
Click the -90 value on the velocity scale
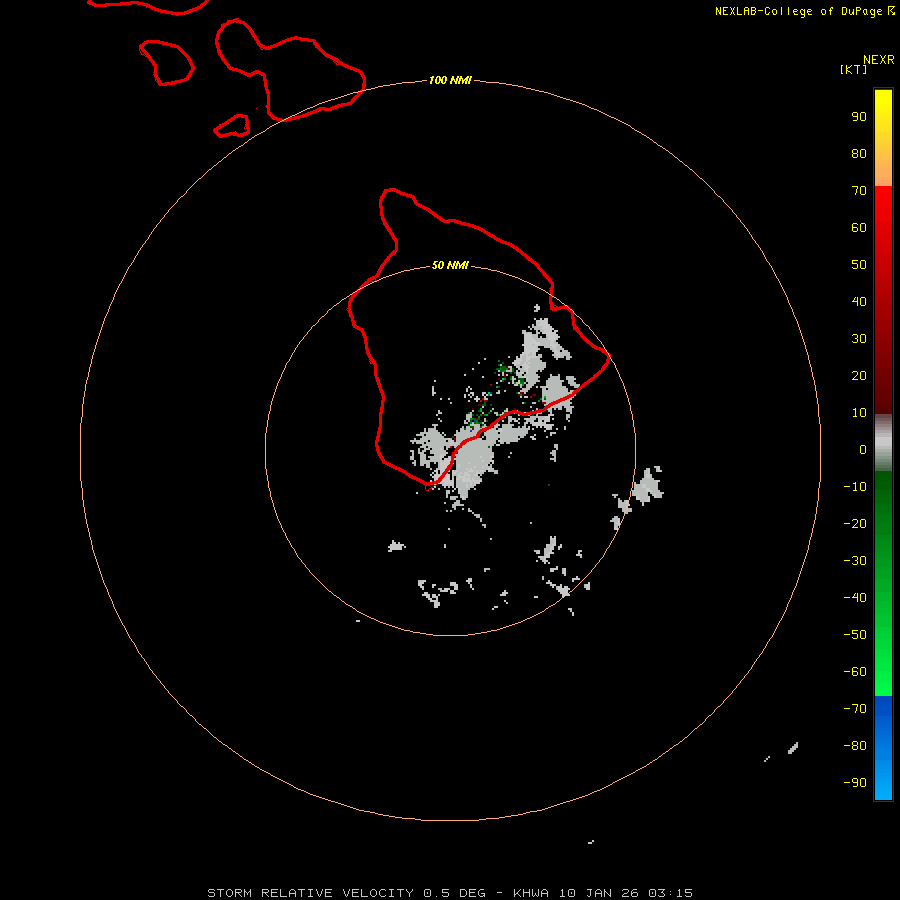[x=855, y=783]
